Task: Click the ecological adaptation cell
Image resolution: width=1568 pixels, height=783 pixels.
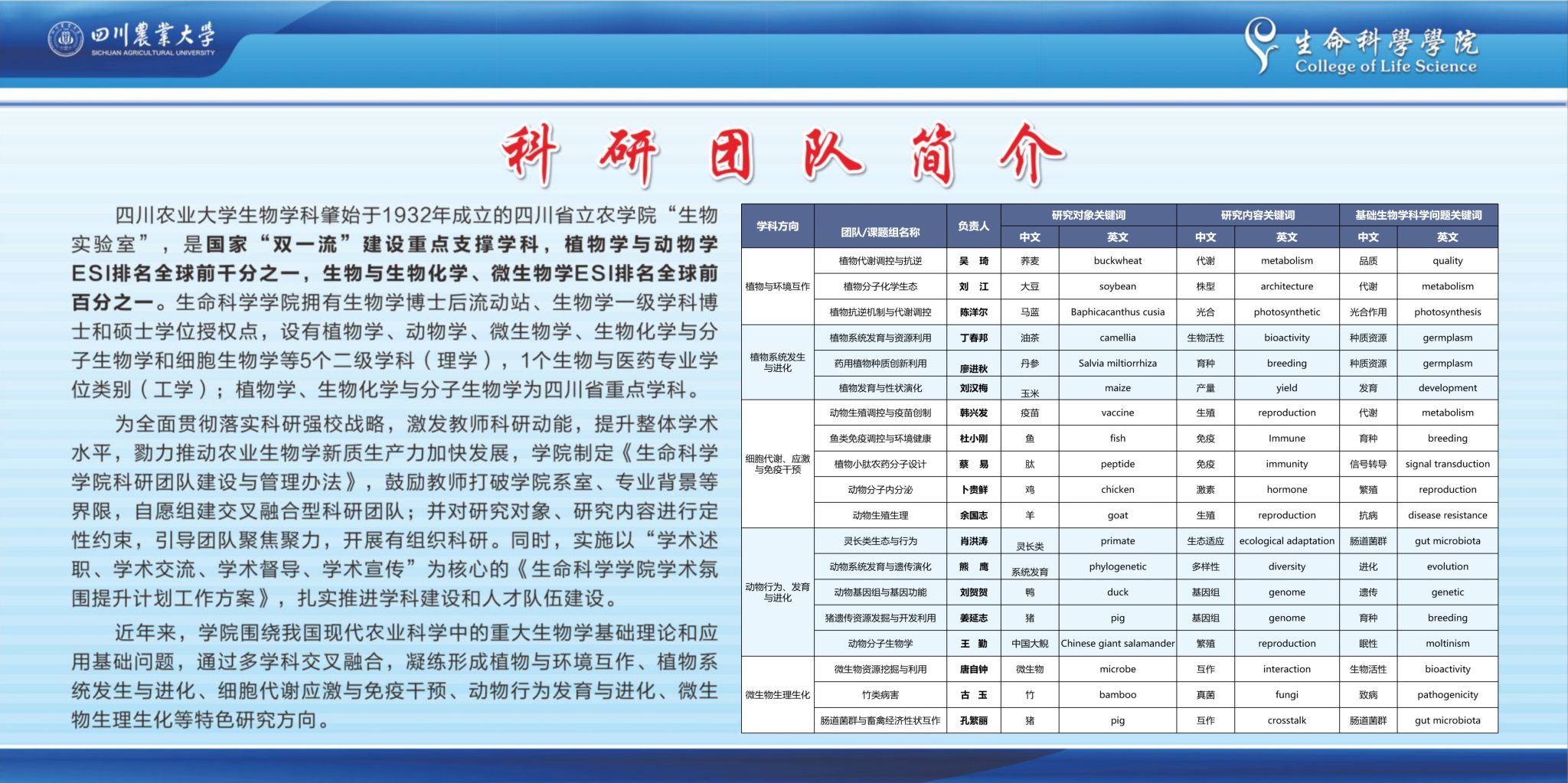Action: point(1286,541)
